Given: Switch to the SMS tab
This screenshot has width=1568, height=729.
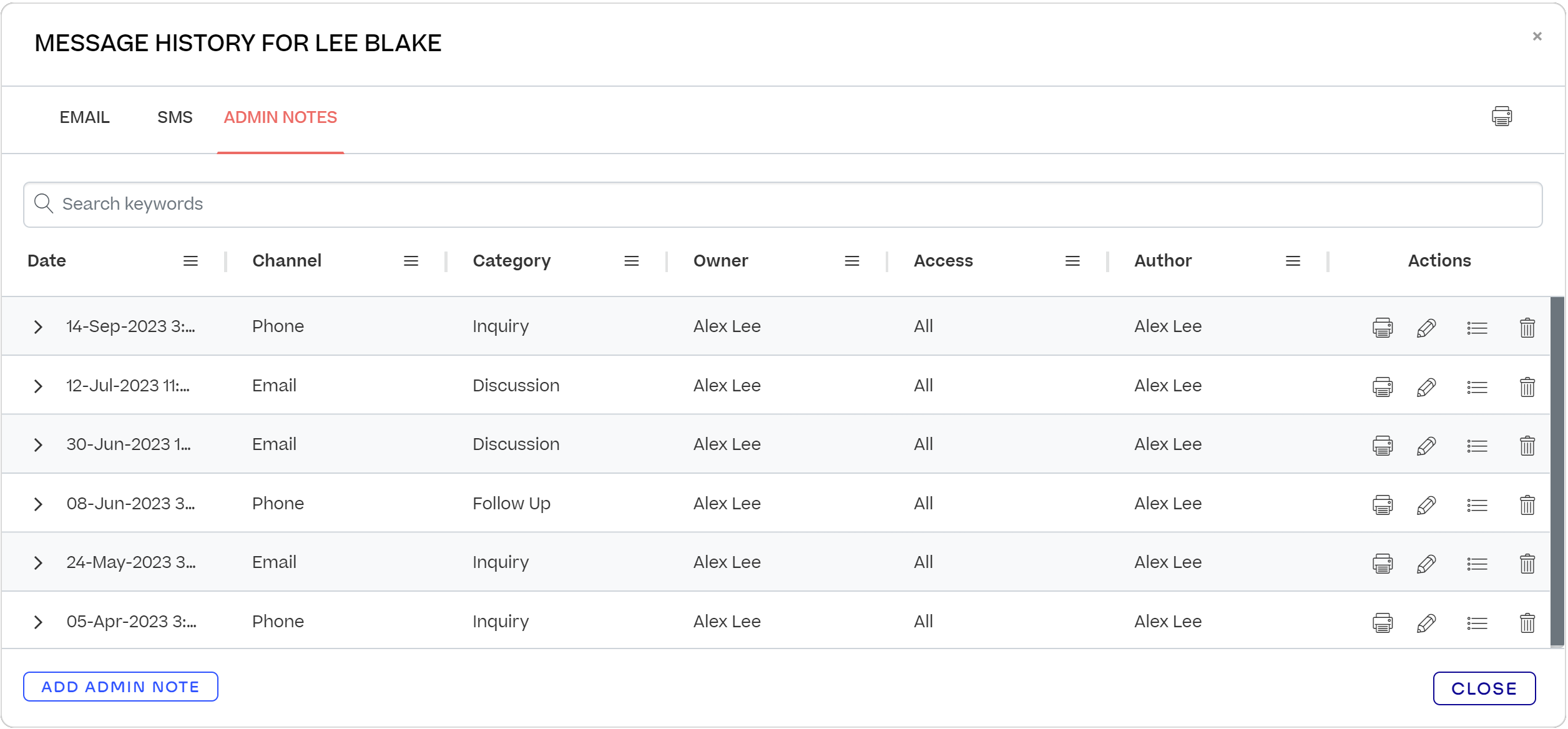Looking at the screenshot, I should [x=175, y=117].
